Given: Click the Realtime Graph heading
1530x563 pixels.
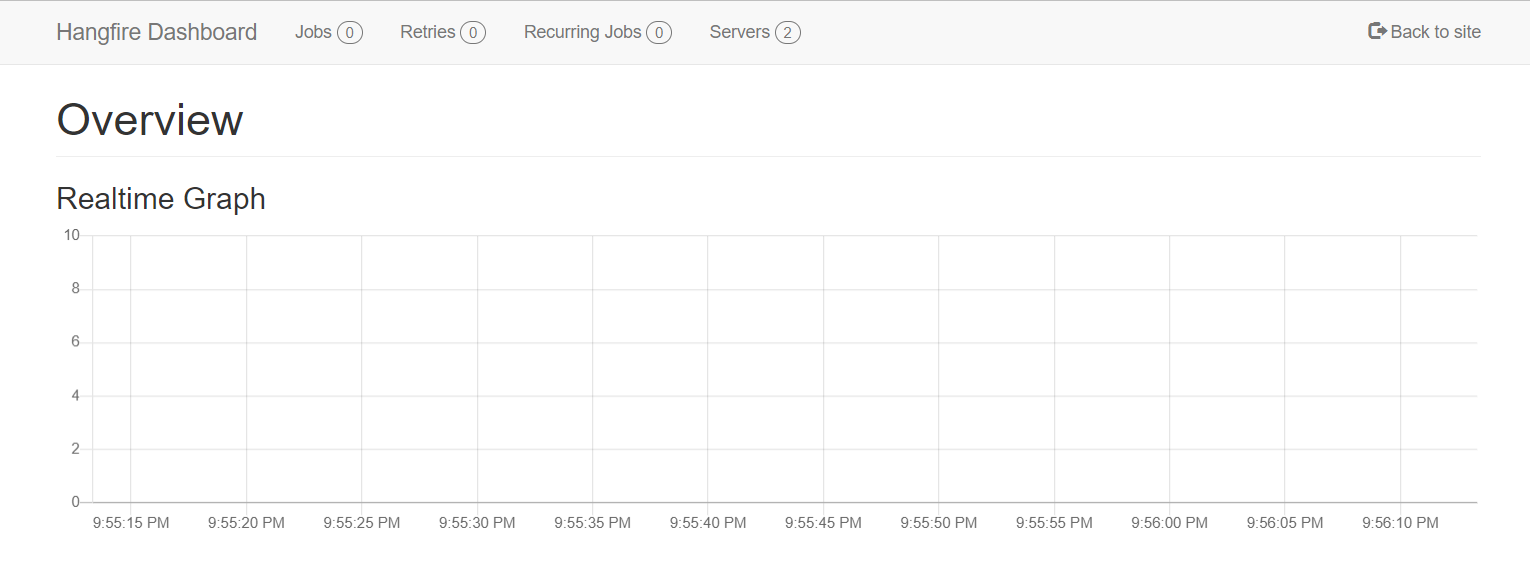Looking at the screenshot, I should point(161,198).
